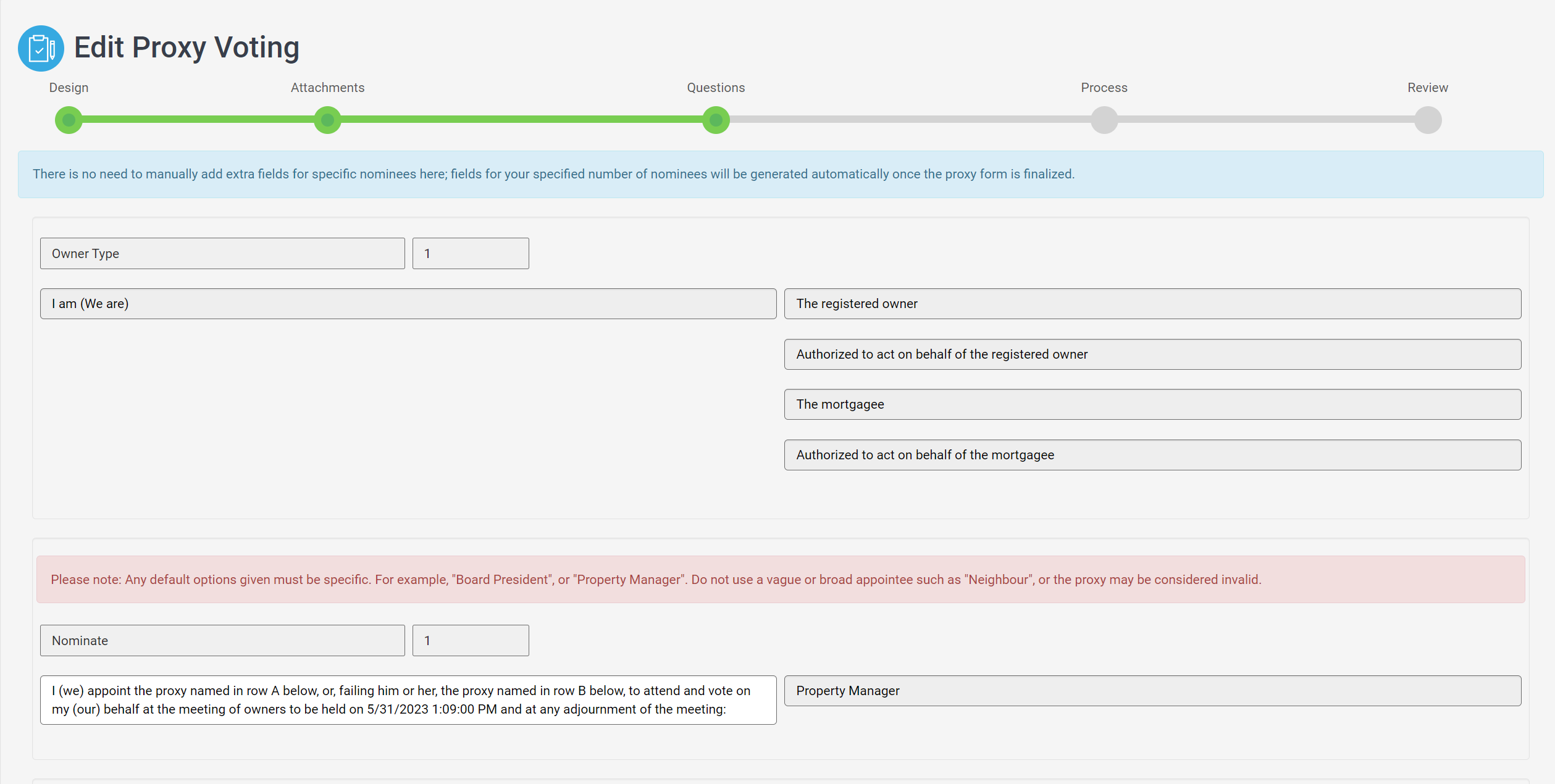This screenshot has width=1555, height=784.
Task: Click the Attachments step label
Action: pos(327,88)
